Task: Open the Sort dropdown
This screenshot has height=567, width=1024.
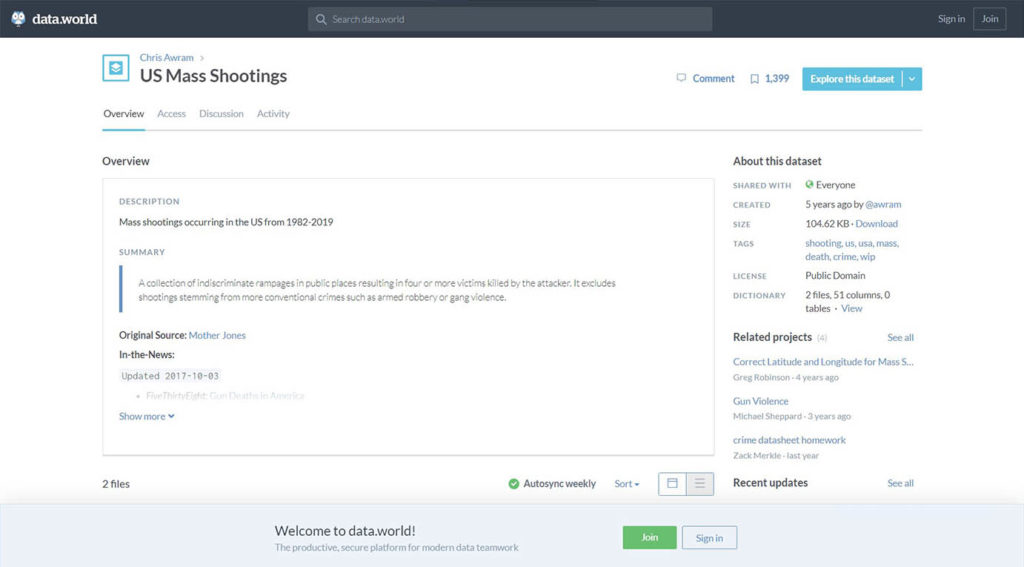Action: tap(626, 484)
